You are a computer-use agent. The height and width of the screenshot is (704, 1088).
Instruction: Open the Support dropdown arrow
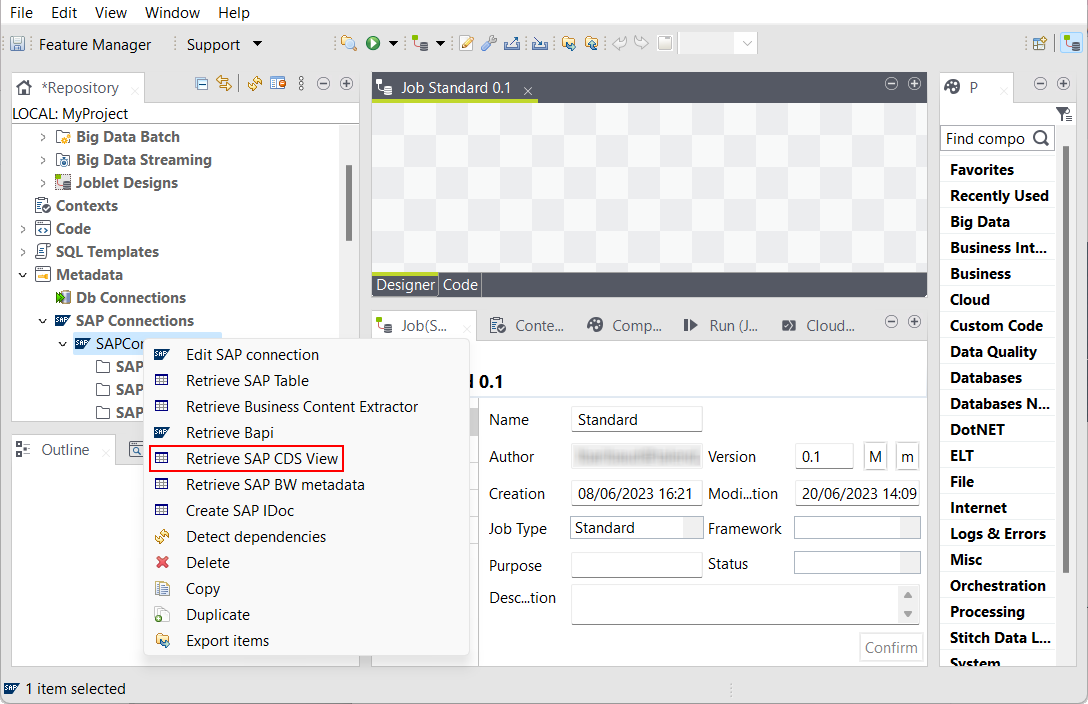(257, 44)
